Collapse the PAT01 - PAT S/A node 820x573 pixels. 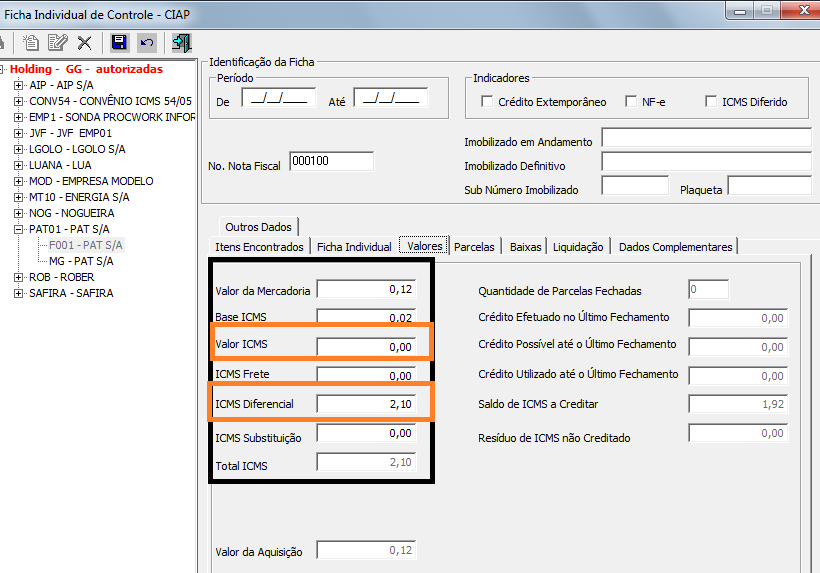tap(19, 230)
